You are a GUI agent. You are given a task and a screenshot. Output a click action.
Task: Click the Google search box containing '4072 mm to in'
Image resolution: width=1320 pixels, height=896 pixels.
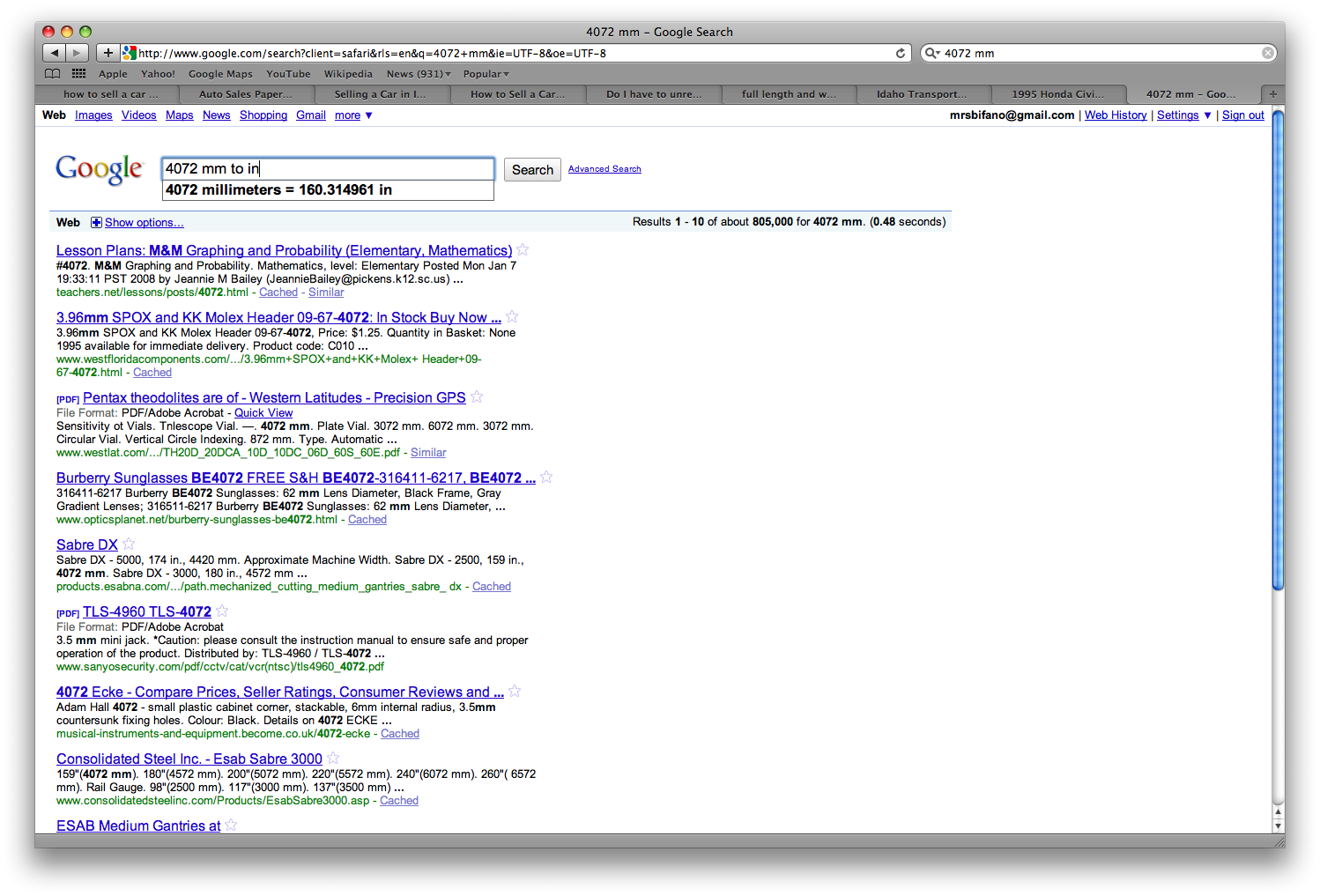click(328, 169)
